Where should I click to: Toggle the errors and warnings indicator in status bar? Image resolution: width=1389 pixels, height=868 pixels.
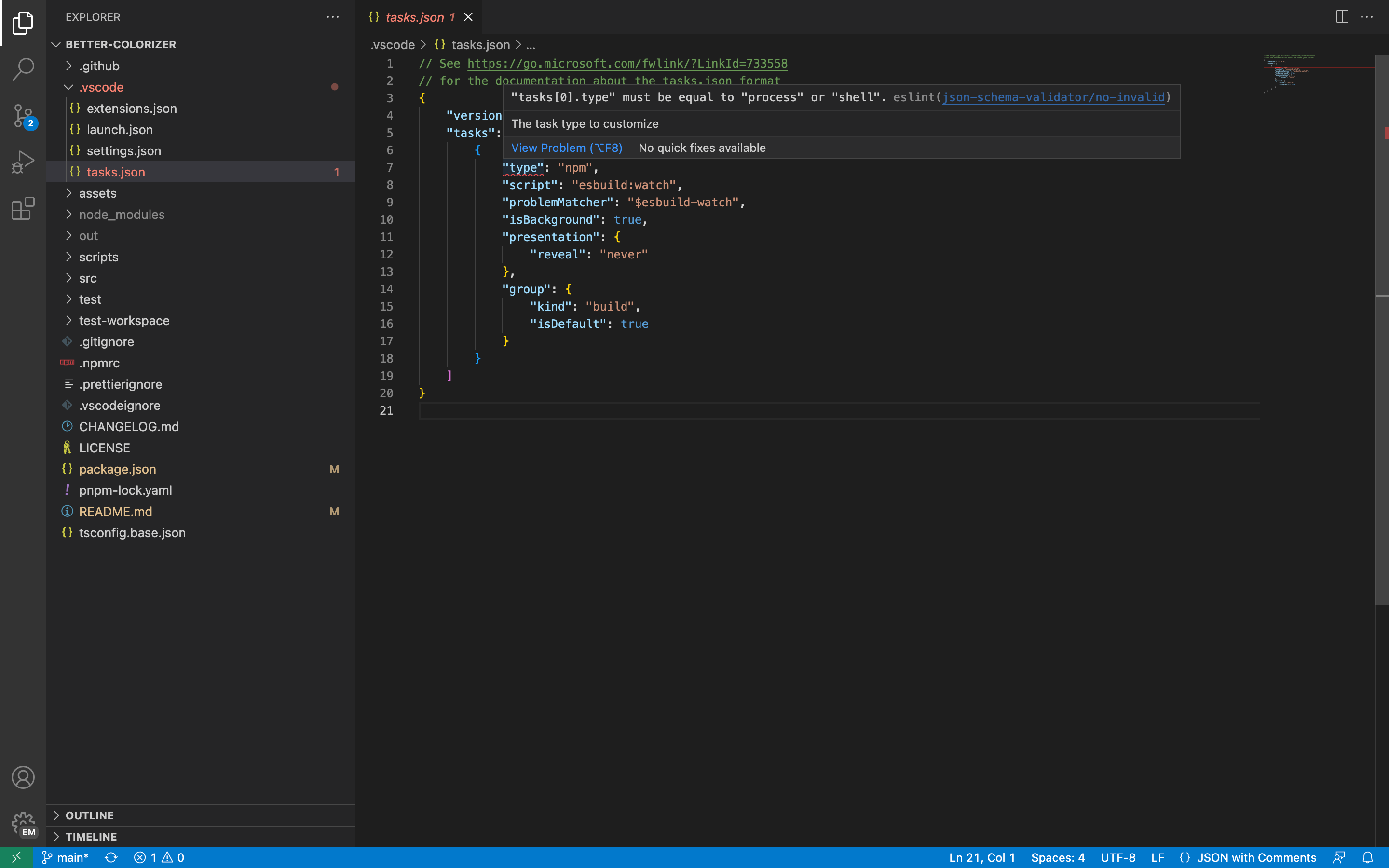click(x=160, y=857)
